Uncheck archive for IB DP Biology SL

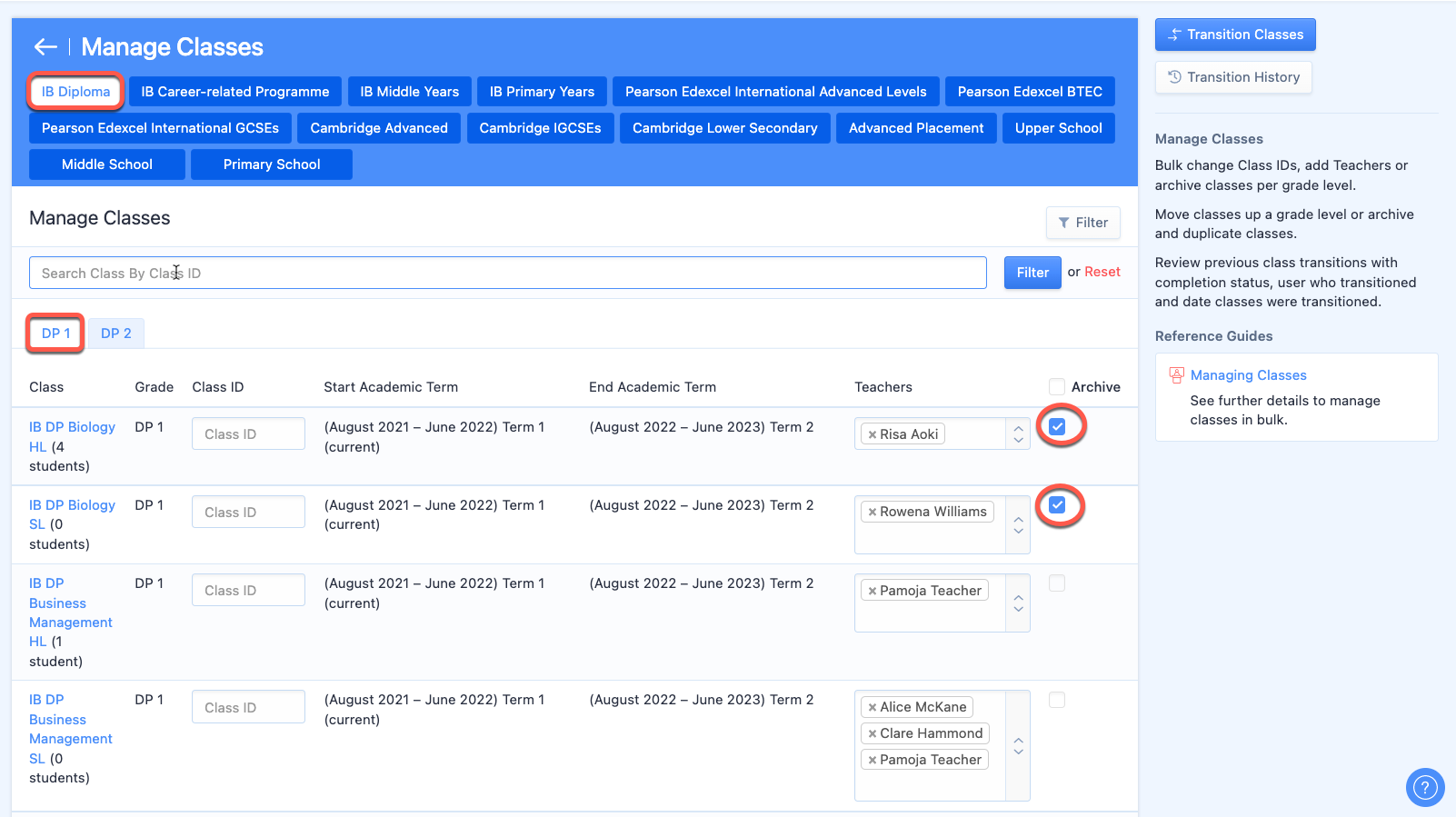point(1057,504)
